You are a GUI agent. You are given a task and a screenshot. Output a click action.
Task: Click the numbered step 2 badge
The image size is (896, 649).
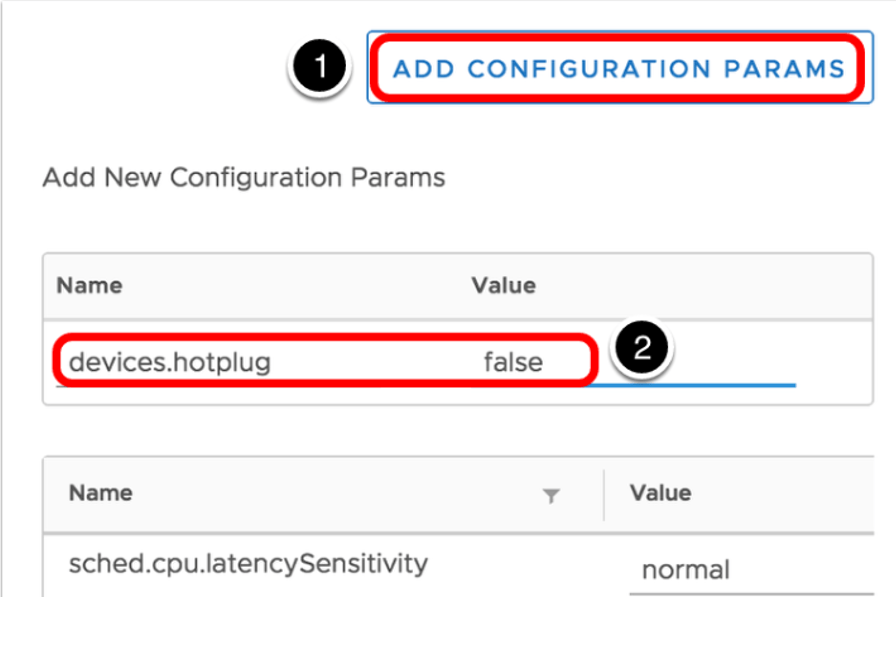[x=641, y=349]
